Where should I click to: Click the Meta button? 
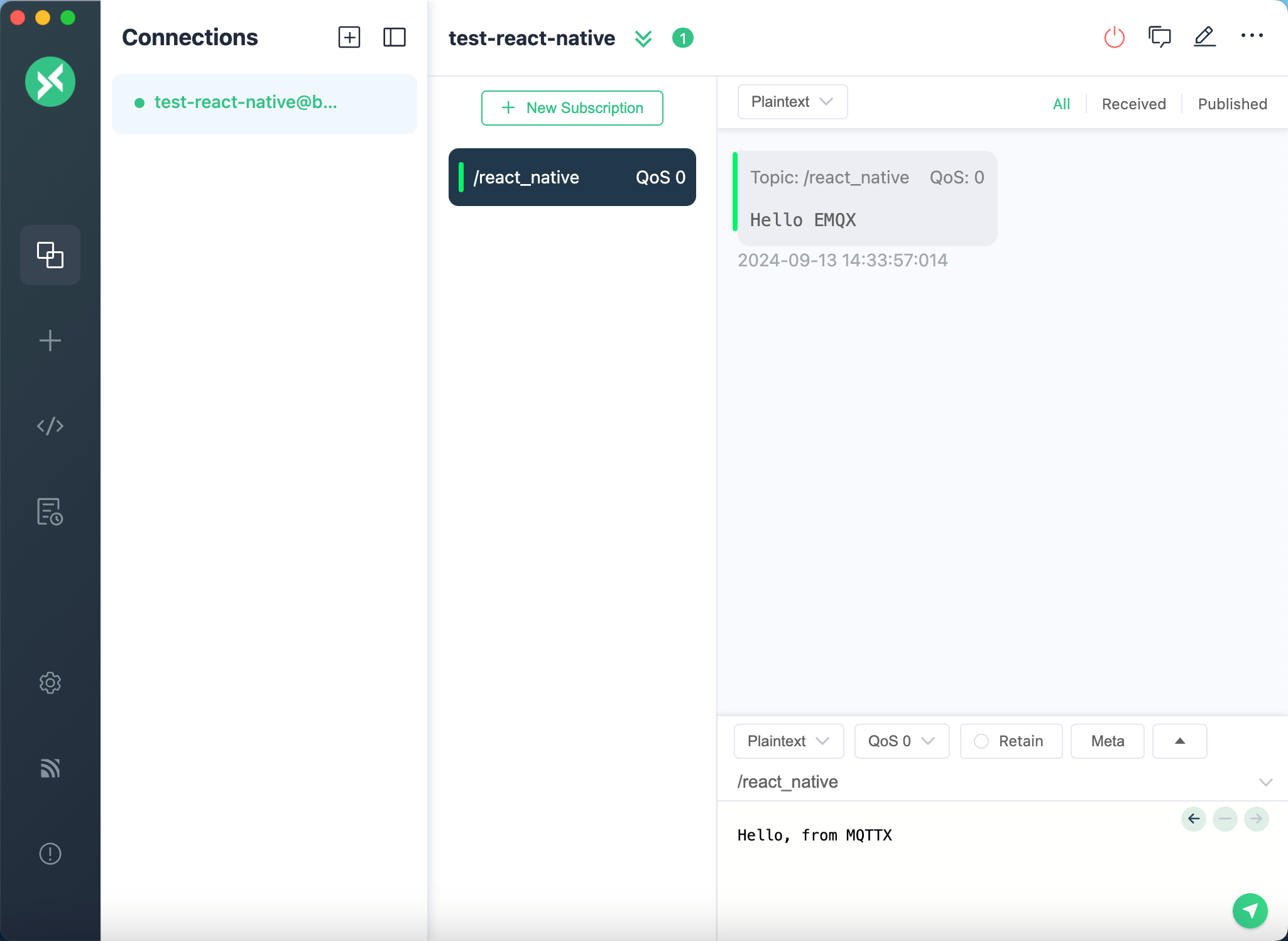(1106, 741)
